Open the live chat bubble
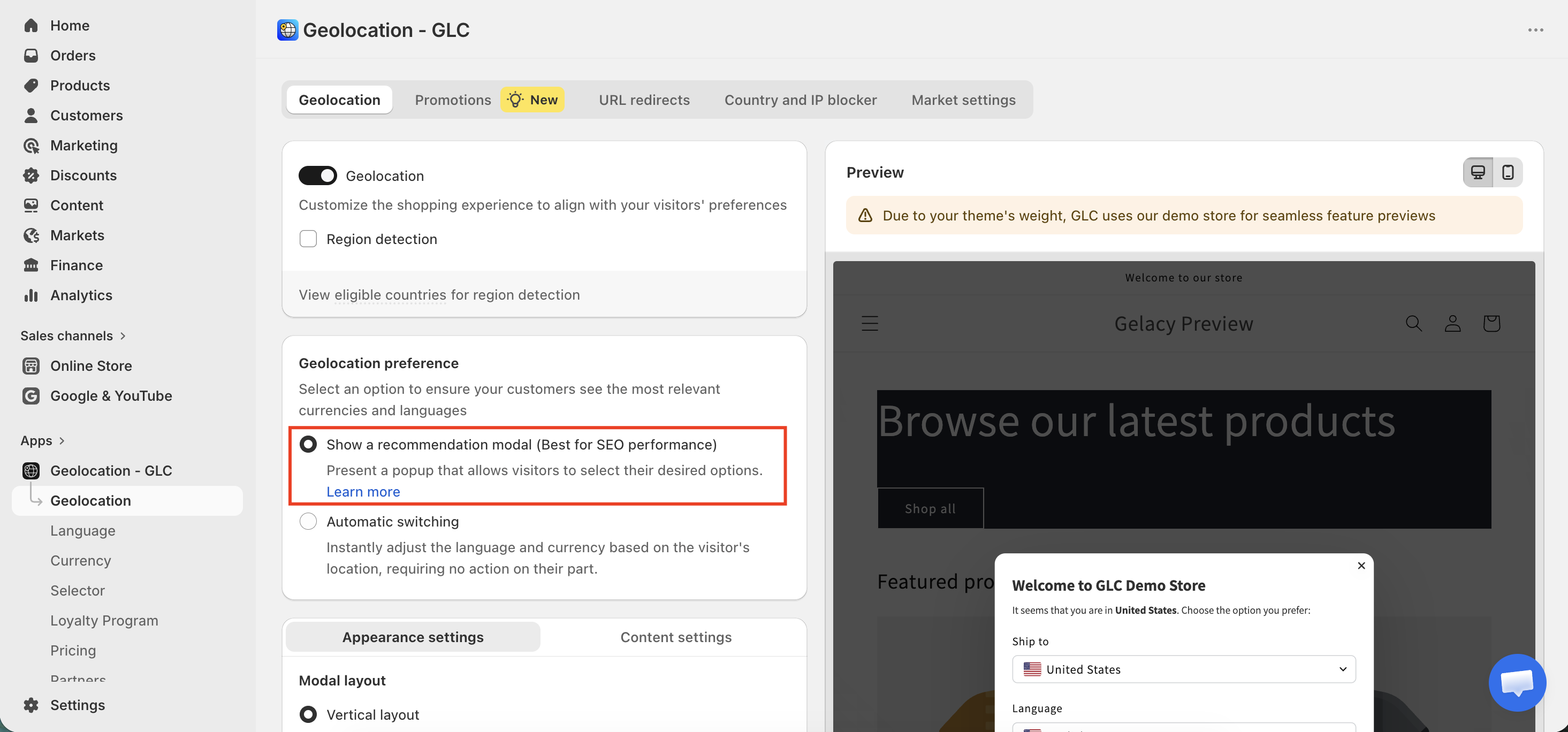Image resolution: width=1568 pixels, height=732 pixels. tap(1517, 682)
